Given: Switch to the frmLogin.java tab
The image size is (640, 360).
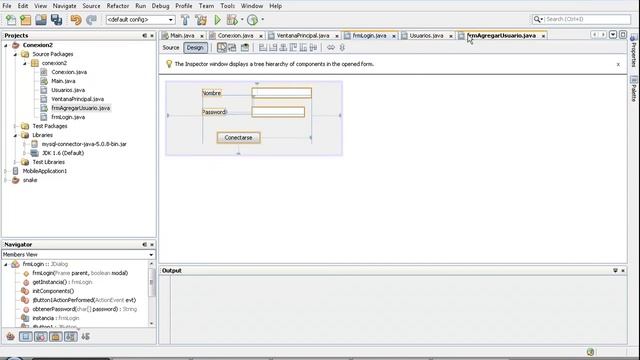Looking at the screenshot, I should tap(369, 36).
